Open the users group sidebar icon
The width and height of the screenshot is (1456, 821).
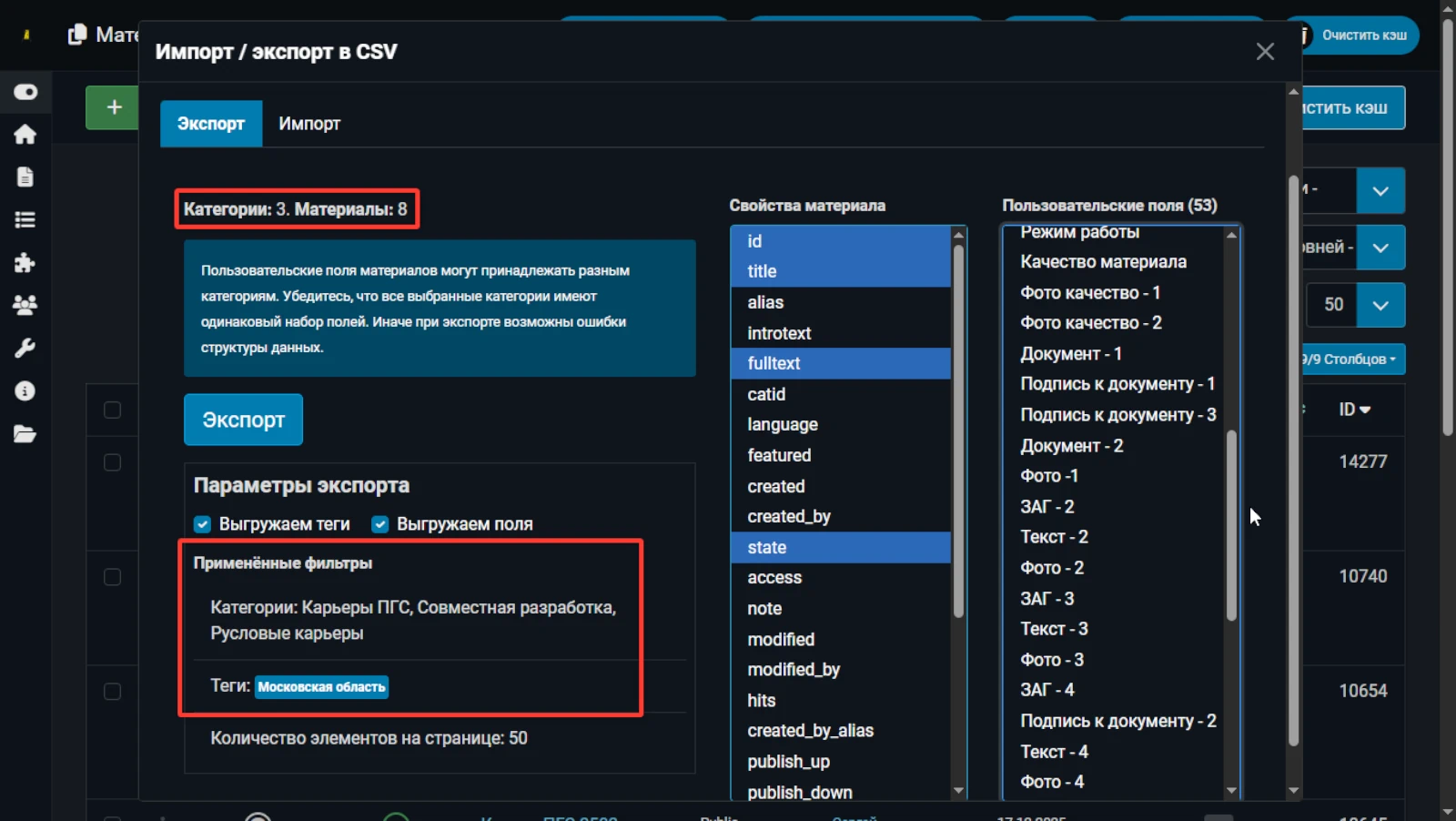click(x=25, y=306)
